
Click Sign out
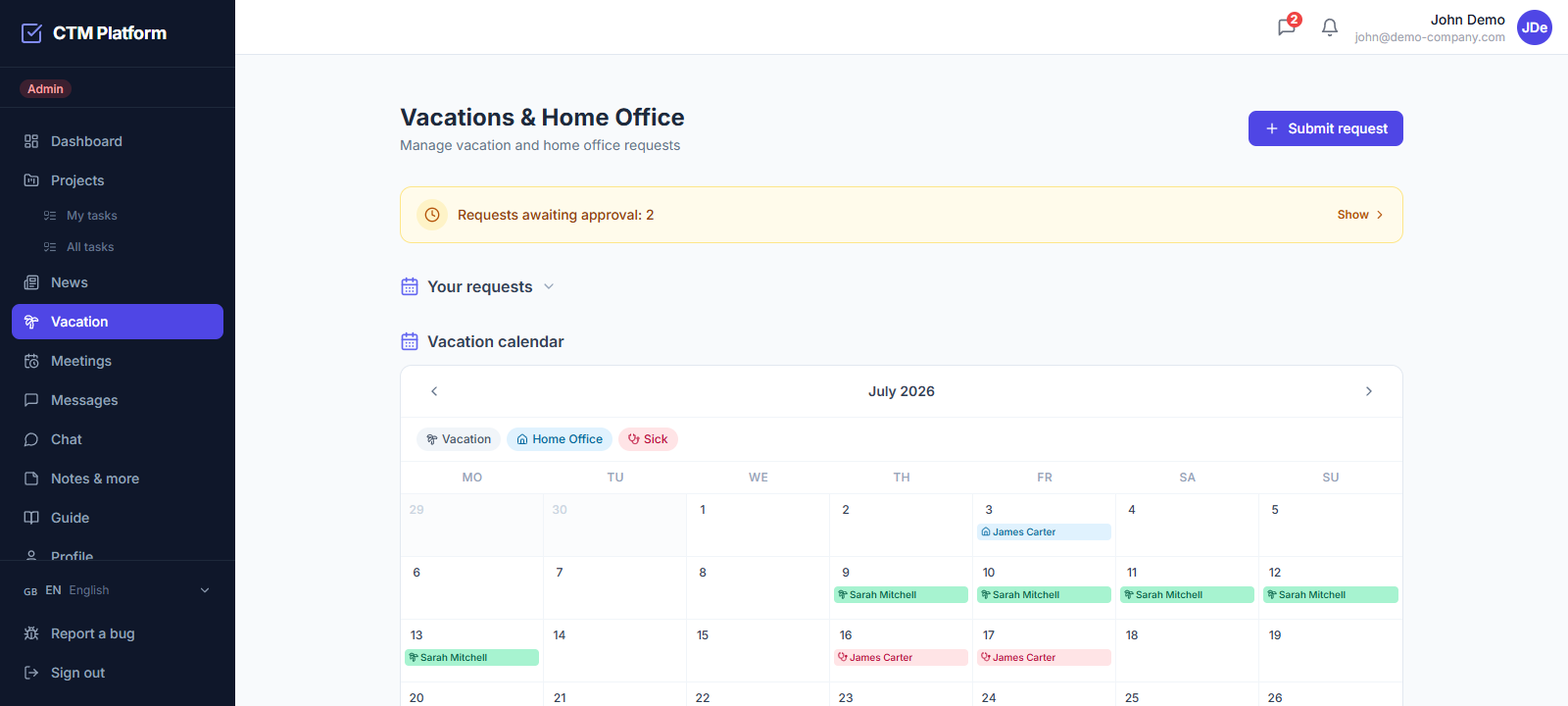118,673
